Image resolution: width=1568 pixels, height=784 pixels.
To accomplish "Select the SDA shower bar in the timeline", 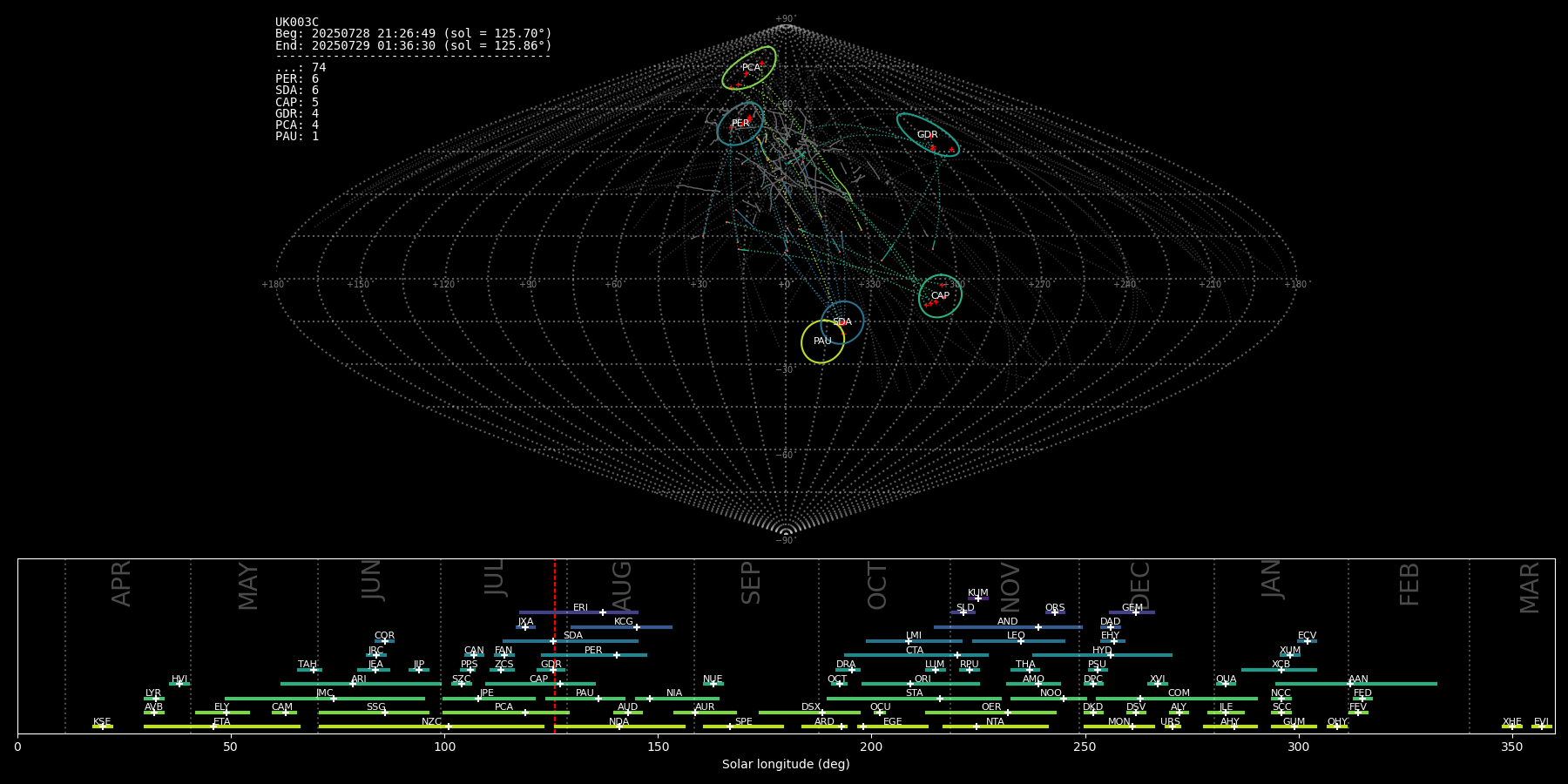I will tap(570, 641).
